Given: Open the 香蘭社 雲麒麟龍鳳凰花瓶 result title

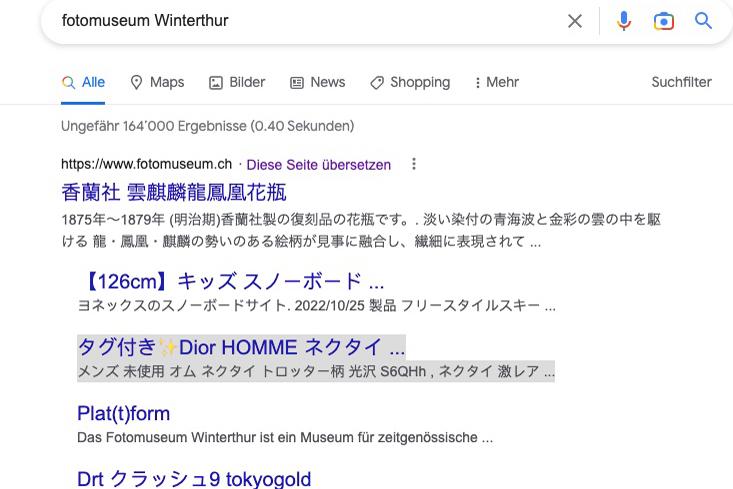Looking at the screenshot, I should (x=173, y=191).
